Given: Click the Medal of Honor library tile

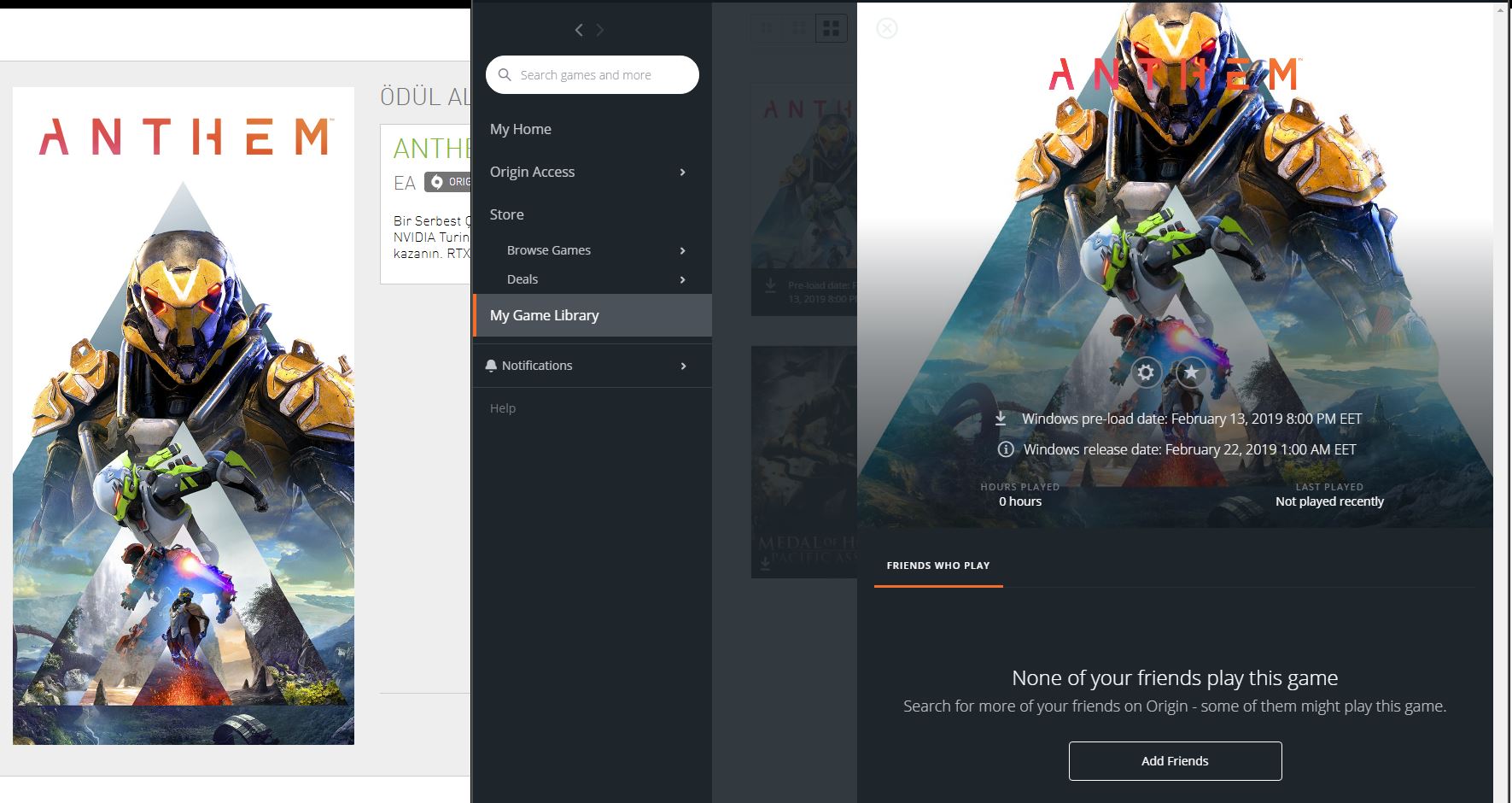Looking at the screenshot, I should 804,462.
